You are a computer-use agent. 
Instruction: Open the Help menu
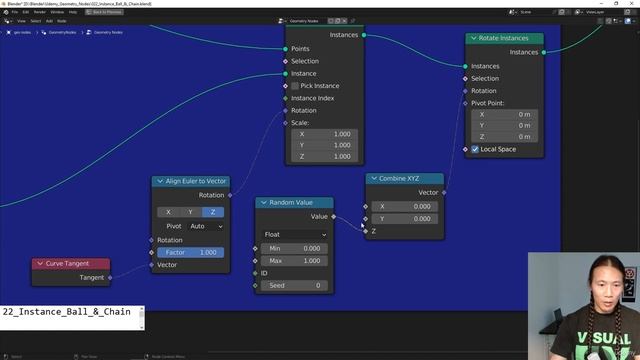73,12
